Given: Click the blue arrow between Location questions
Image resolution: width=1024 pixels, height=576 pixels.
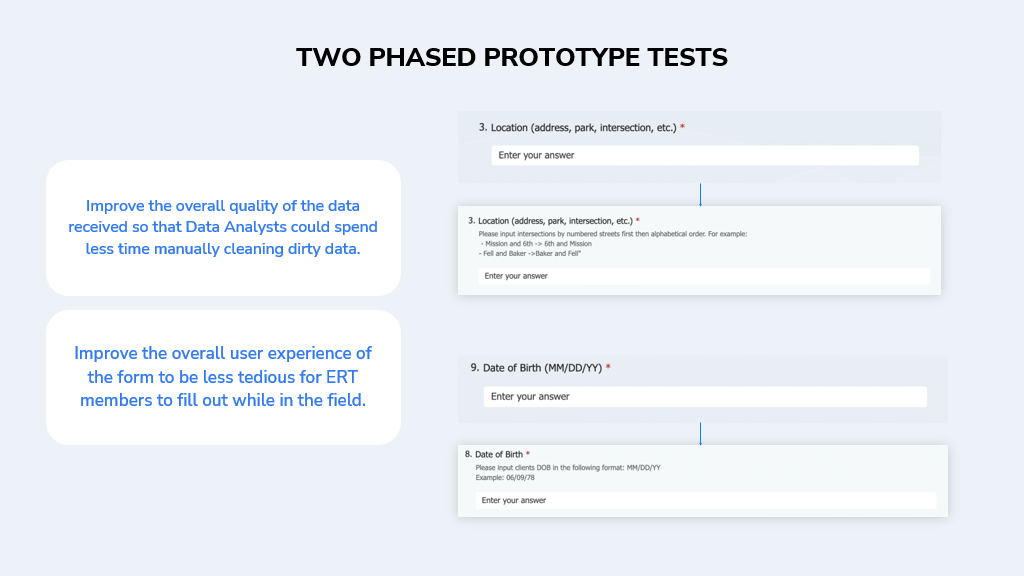Looking at the screenshot, I should 701,195.
